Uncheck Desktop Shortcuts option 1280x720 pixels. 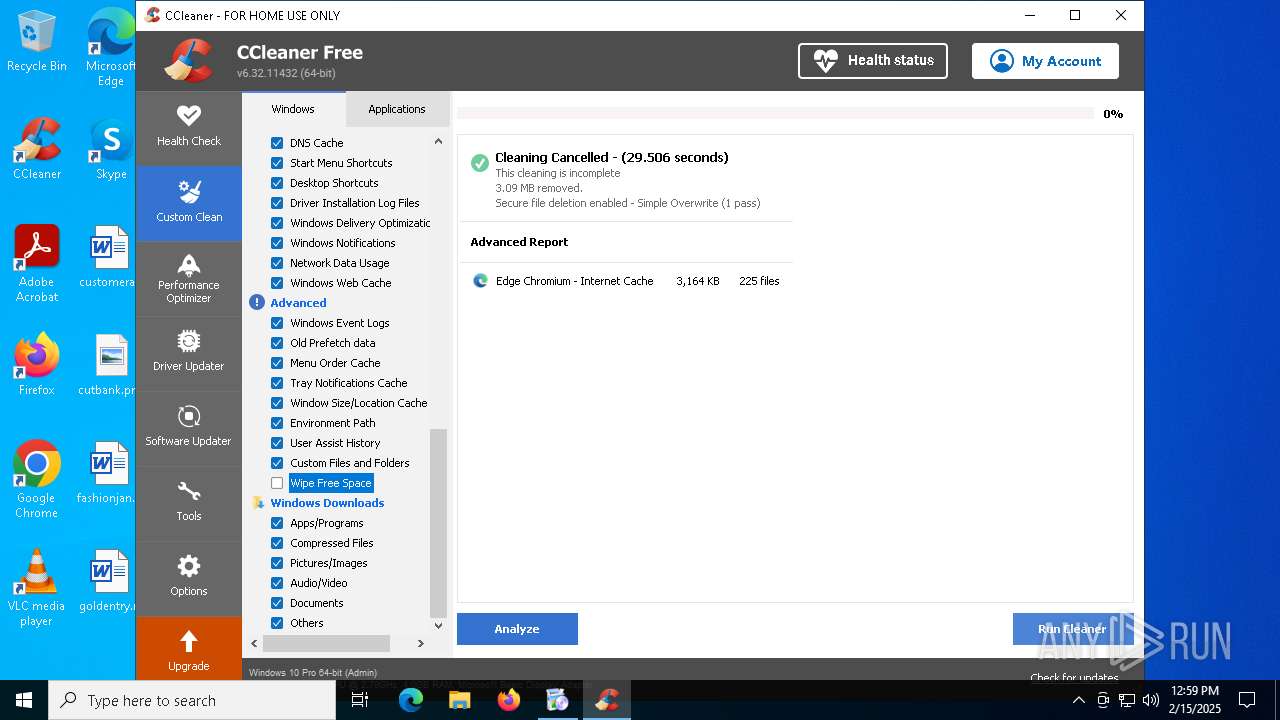tap(277, 183)
